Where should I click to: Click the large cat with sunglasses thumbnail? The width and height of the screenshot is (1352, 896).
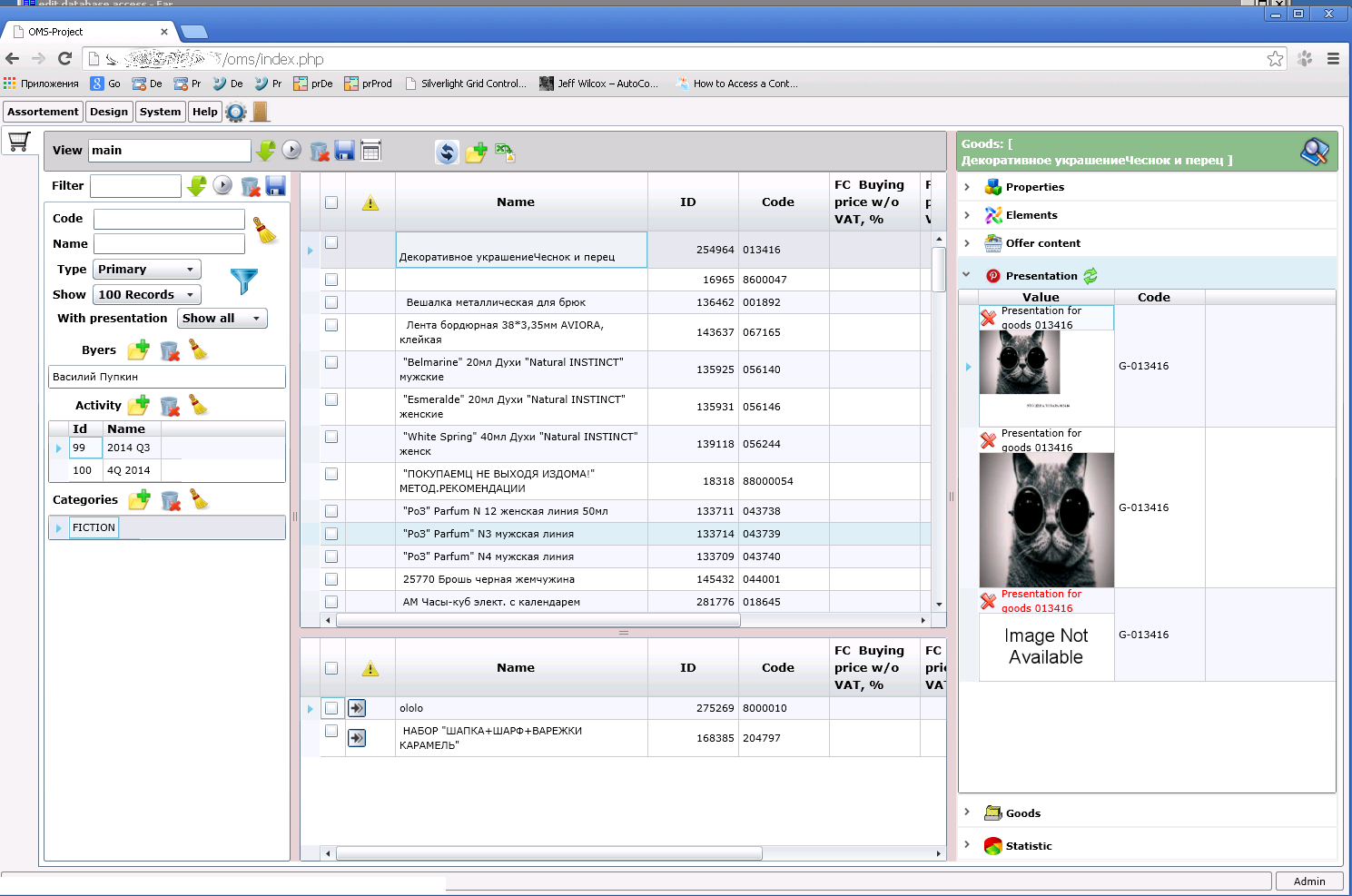pyautogui.click(x=1047, y=520)
